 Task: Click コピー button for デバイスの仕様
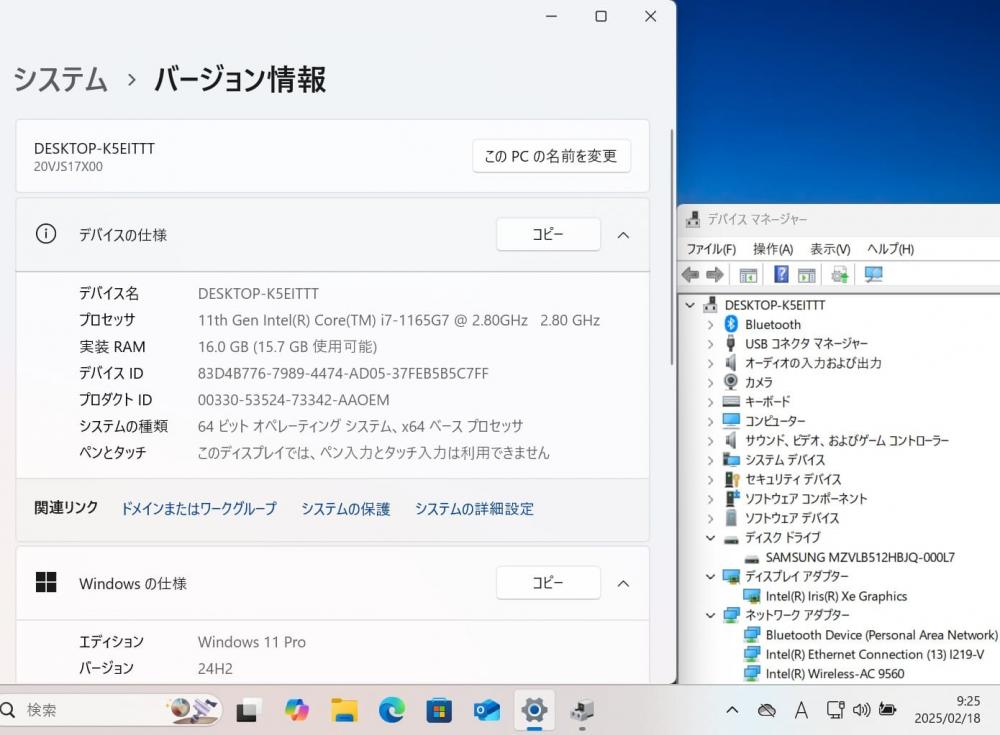pyautogui.click(x=548, y=234)
